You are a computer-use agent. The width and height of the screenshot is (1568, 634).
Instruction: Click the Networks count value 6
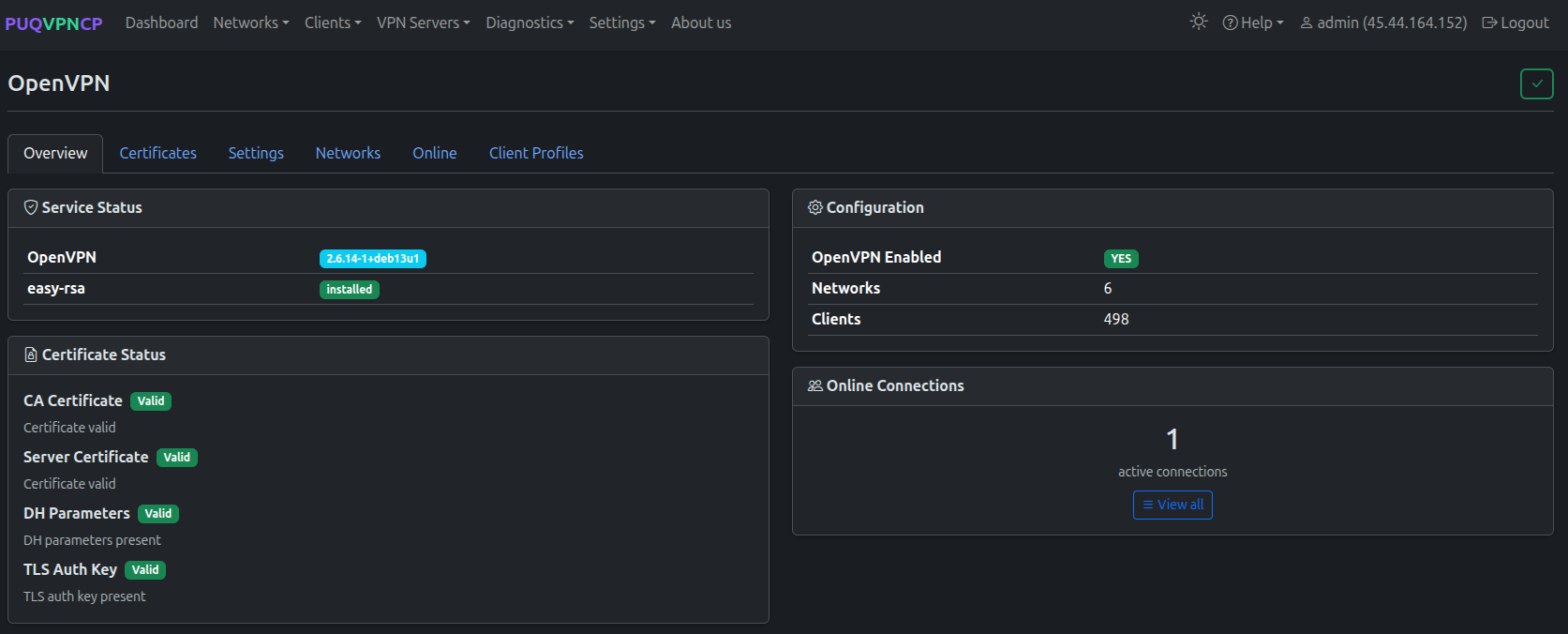1108,288
